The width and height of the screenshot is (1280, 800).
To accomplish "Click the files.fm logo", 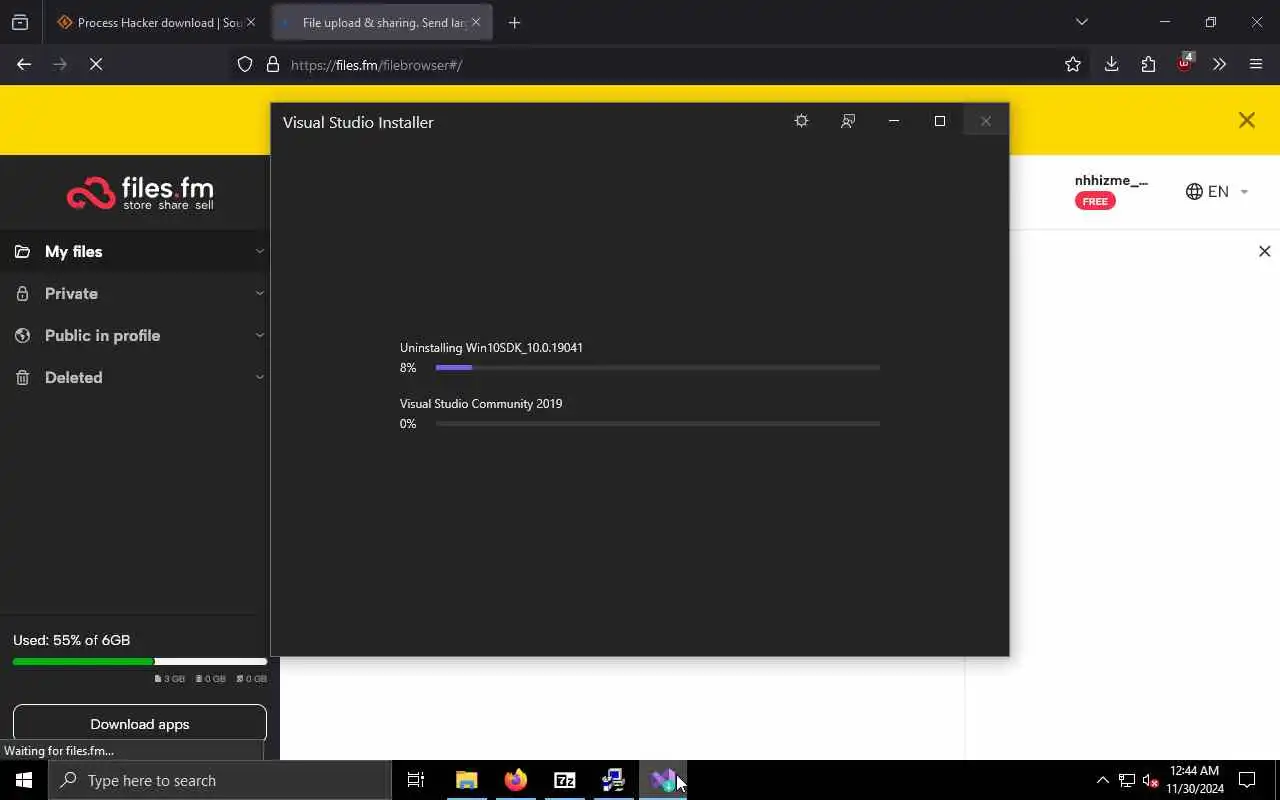I will click(140, 193).
